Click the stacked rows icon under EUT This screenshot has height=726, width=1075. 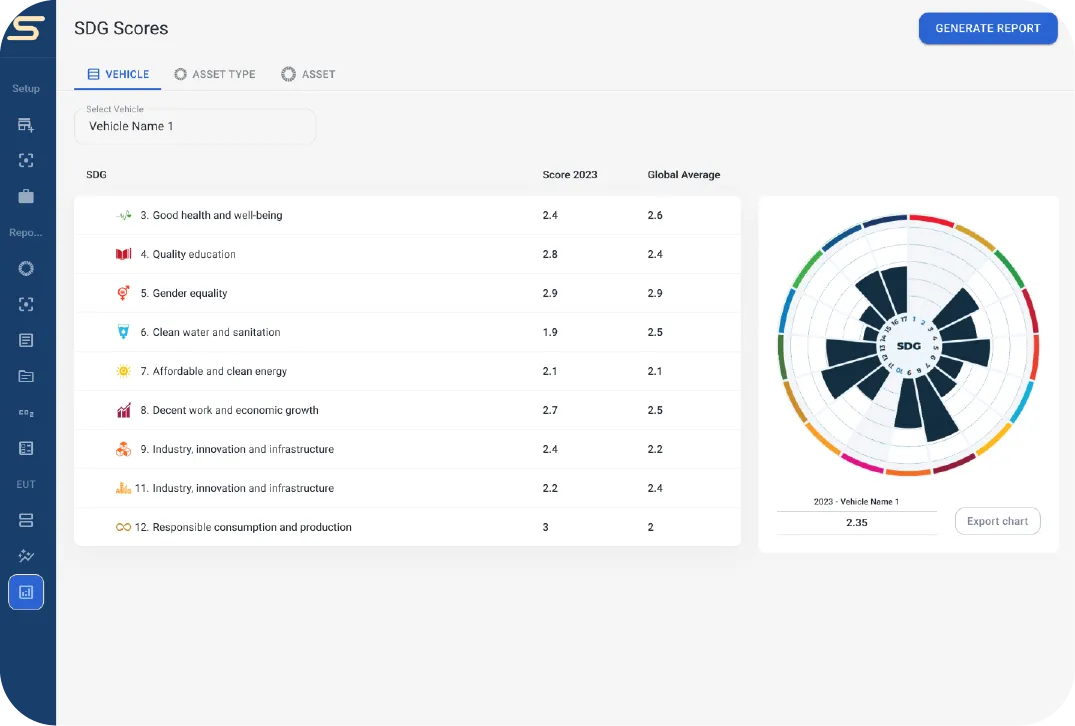coord(26,520)
